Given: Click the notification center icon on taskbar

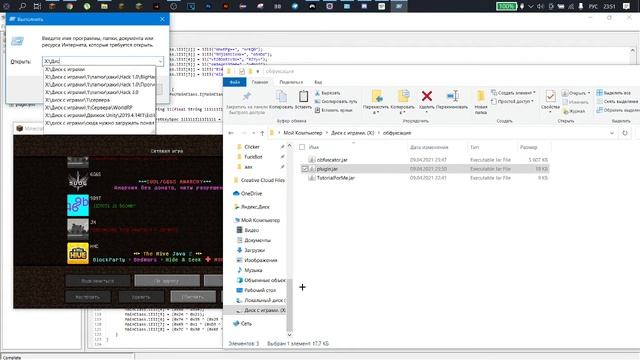Looking at the screenshot, I should point(626,6).
